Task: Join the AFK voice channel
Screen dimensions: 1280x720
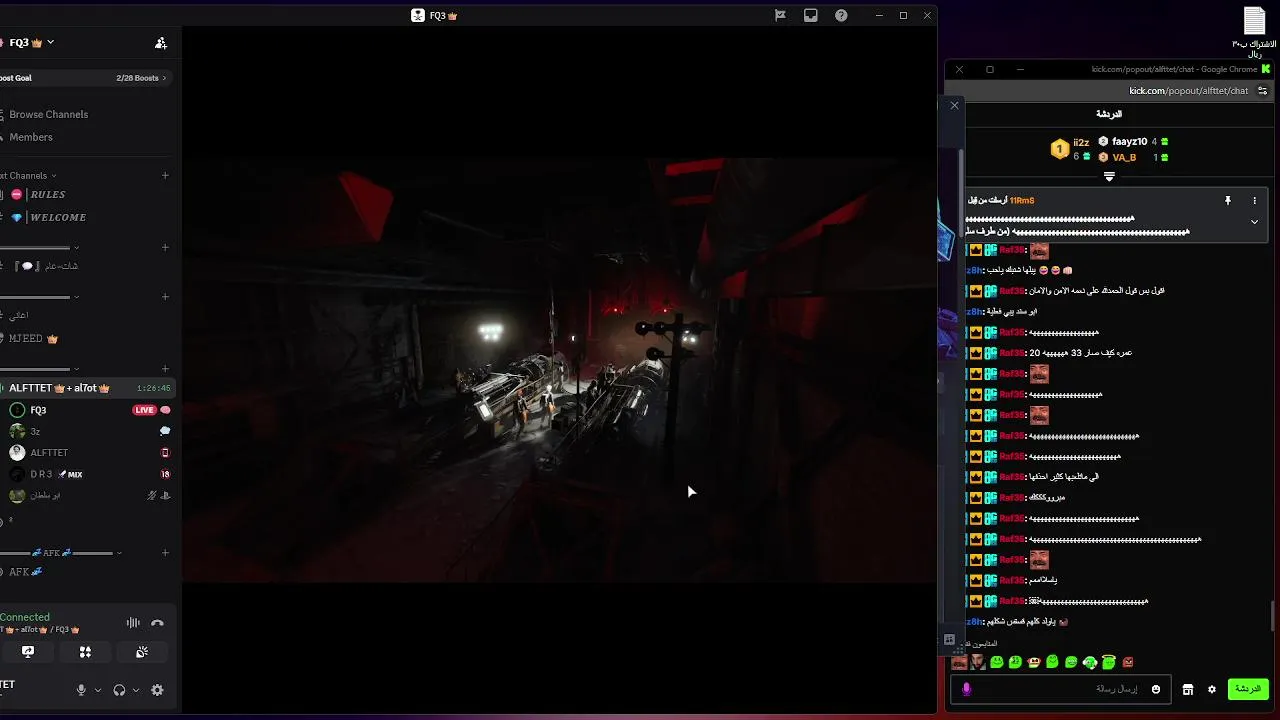Action: pos(26,572)
